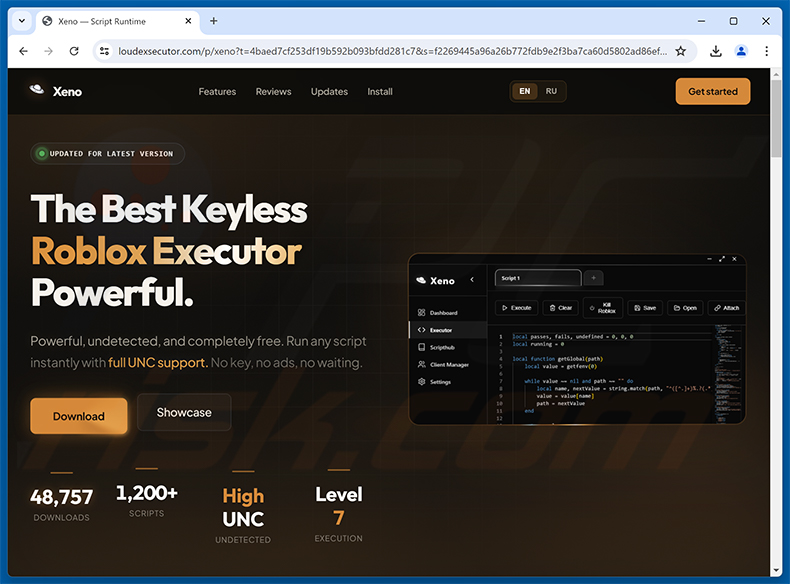The height and width of the screenshot is (584, 790).
Task: Click the Get started button
Action: 713,91
